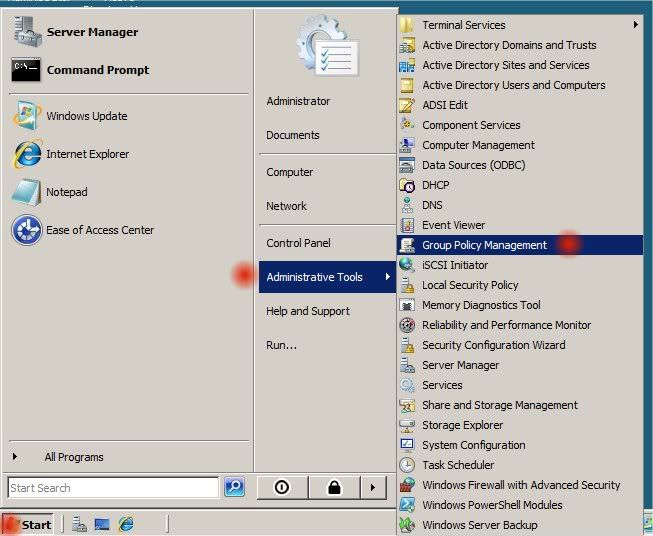
Task: Expand Administrative Tools submenu arrow
Action: pos(388,277)
